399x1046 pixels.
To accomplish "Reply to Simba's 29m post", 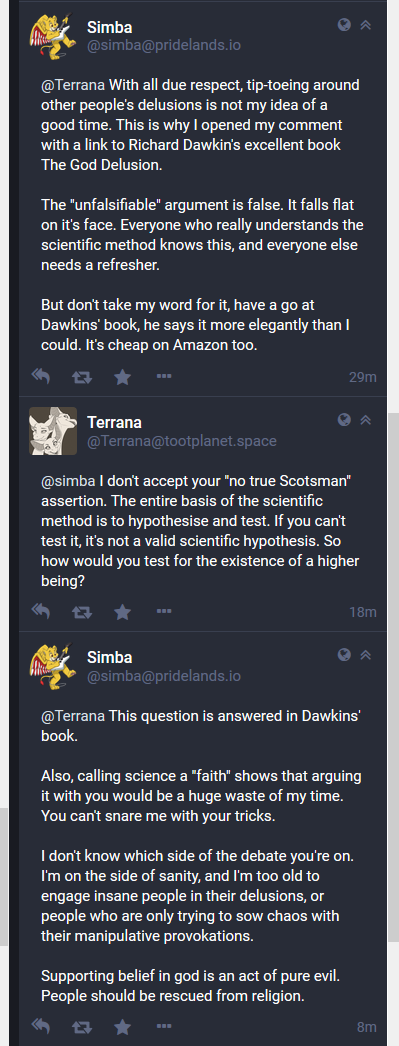I will click(41, 377).
